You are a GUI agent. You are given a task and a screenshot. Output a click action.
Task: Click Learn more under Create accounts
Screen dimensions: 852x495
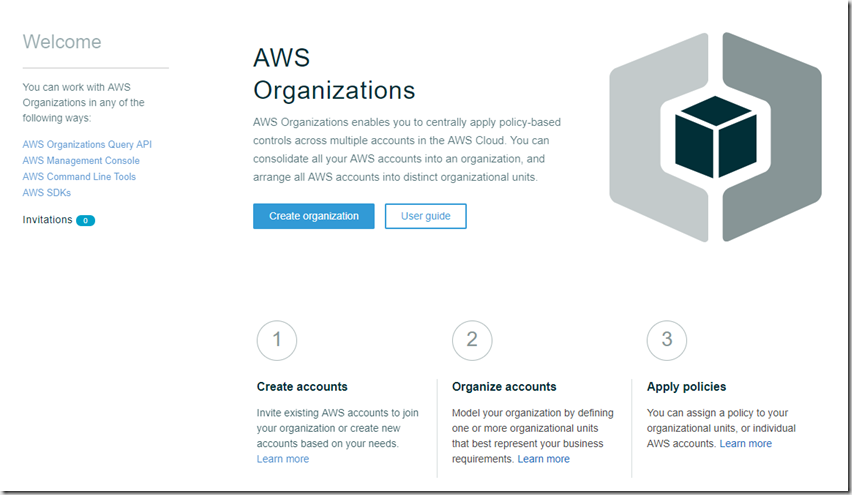[283, 459]
